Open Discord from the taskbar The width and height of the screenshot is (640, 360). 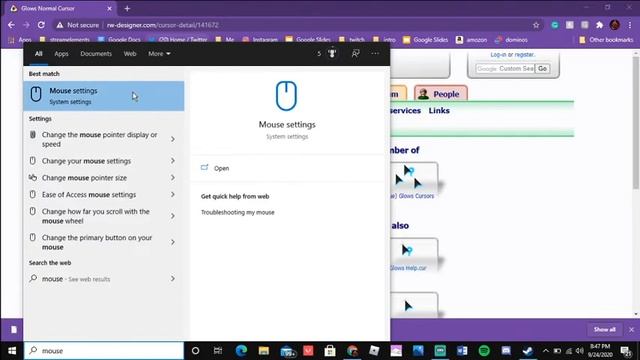point(506,351)
